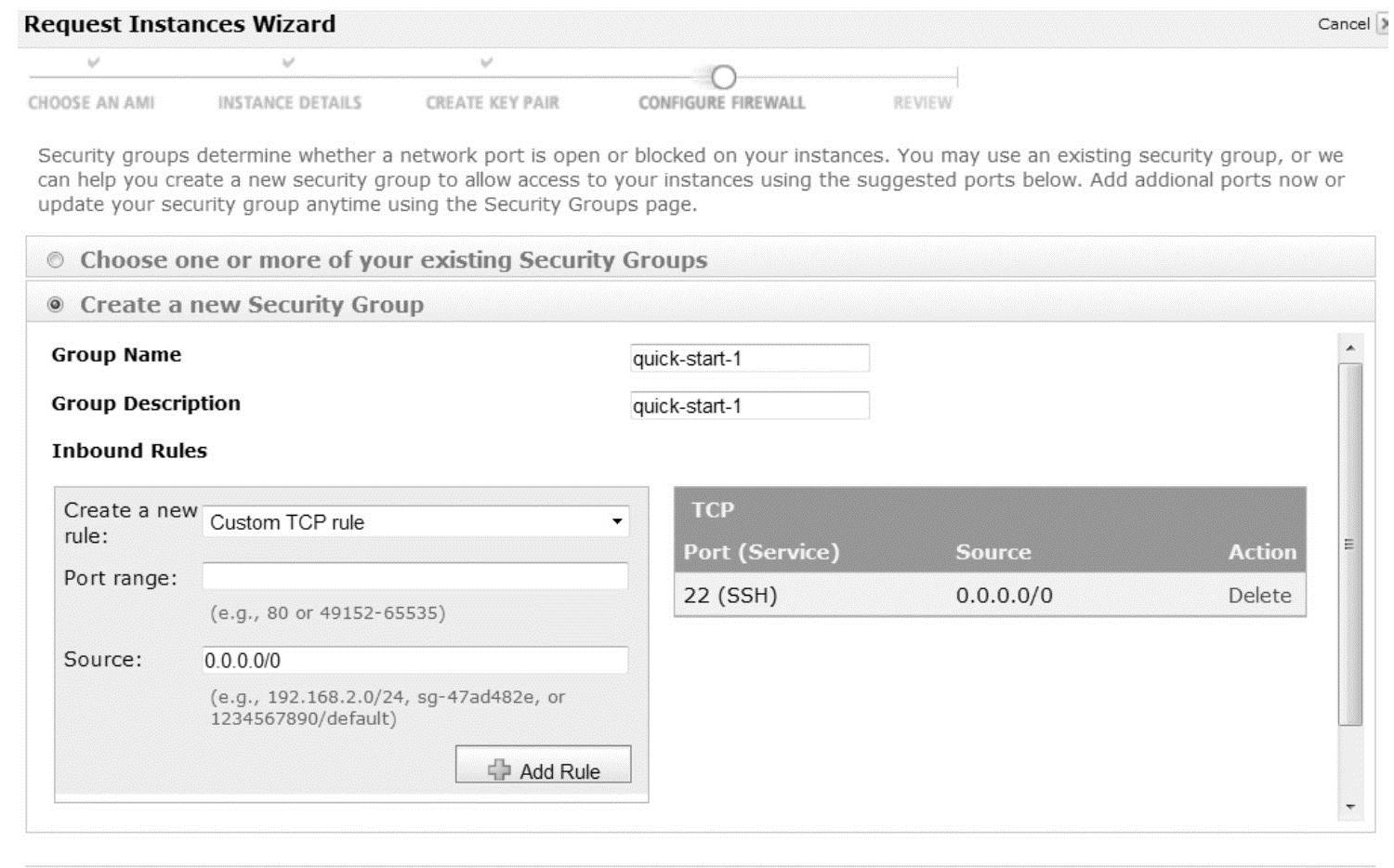Click the Group Name text field

pos(749,359)
